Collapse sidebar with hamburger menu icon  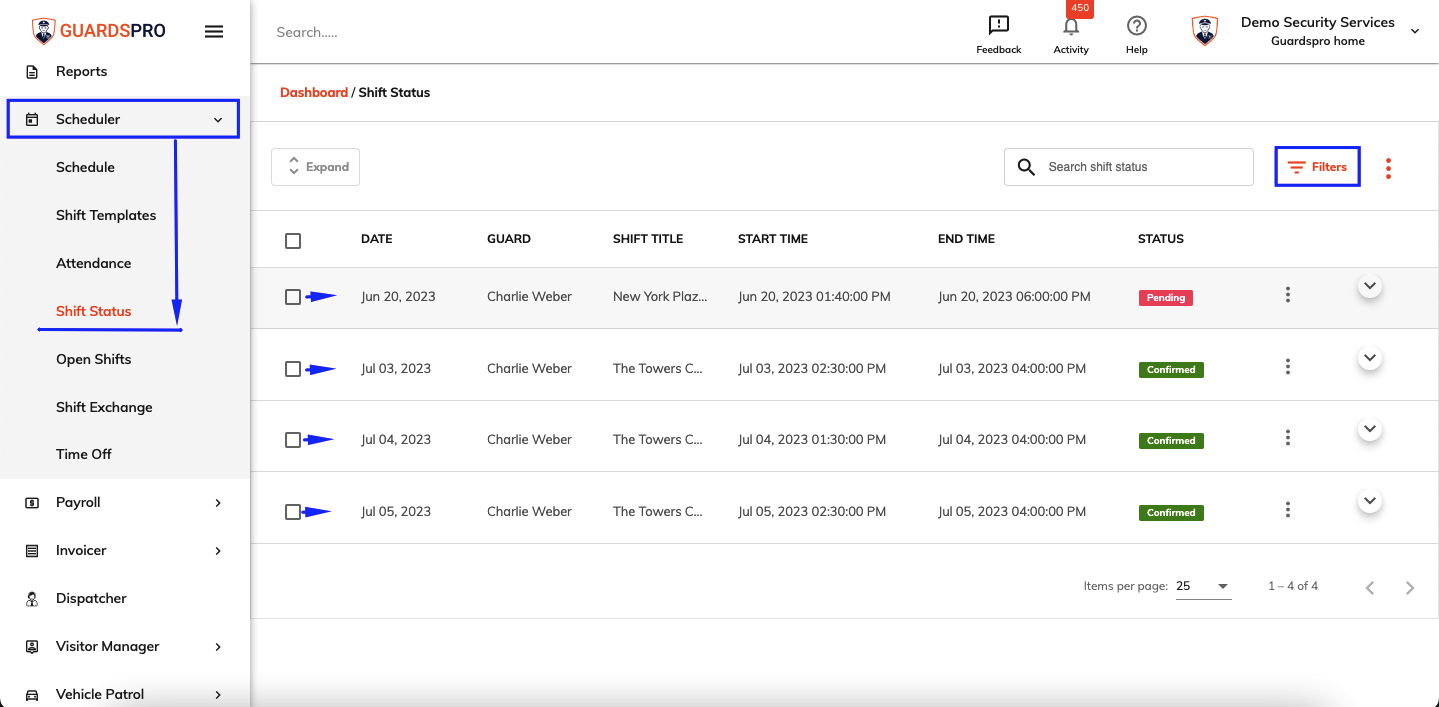213,31
